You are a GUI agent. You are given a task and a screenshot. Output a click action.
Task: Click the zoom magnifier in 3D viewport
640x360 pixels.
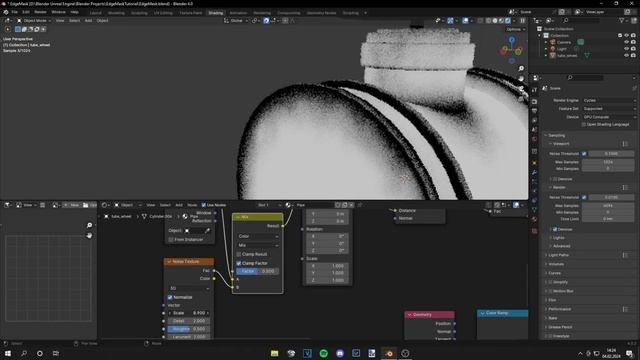[x=521, y=69]
